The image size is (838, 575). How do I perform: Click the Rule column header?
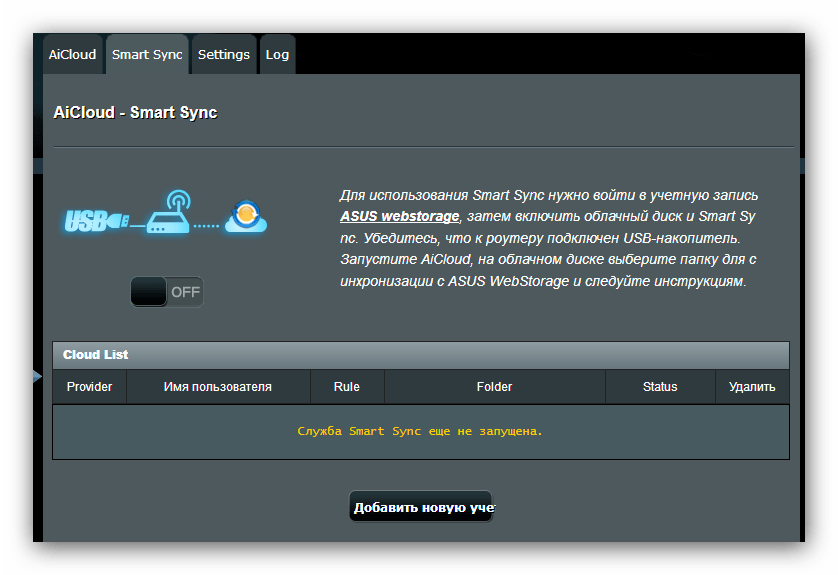click(347, 387)
